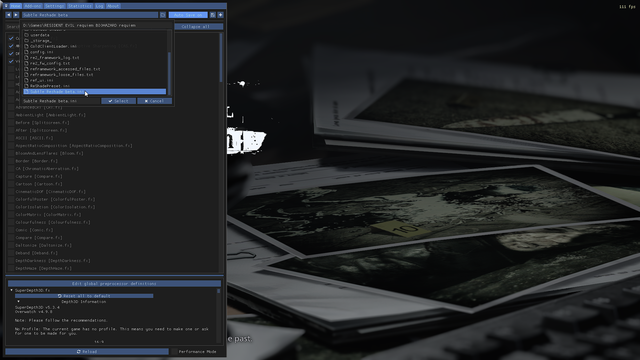Image resolution: width=640 pixels, height=360 pixels.
Task: Click the effects list scrollbar
Action: click(x=221, y=57)
